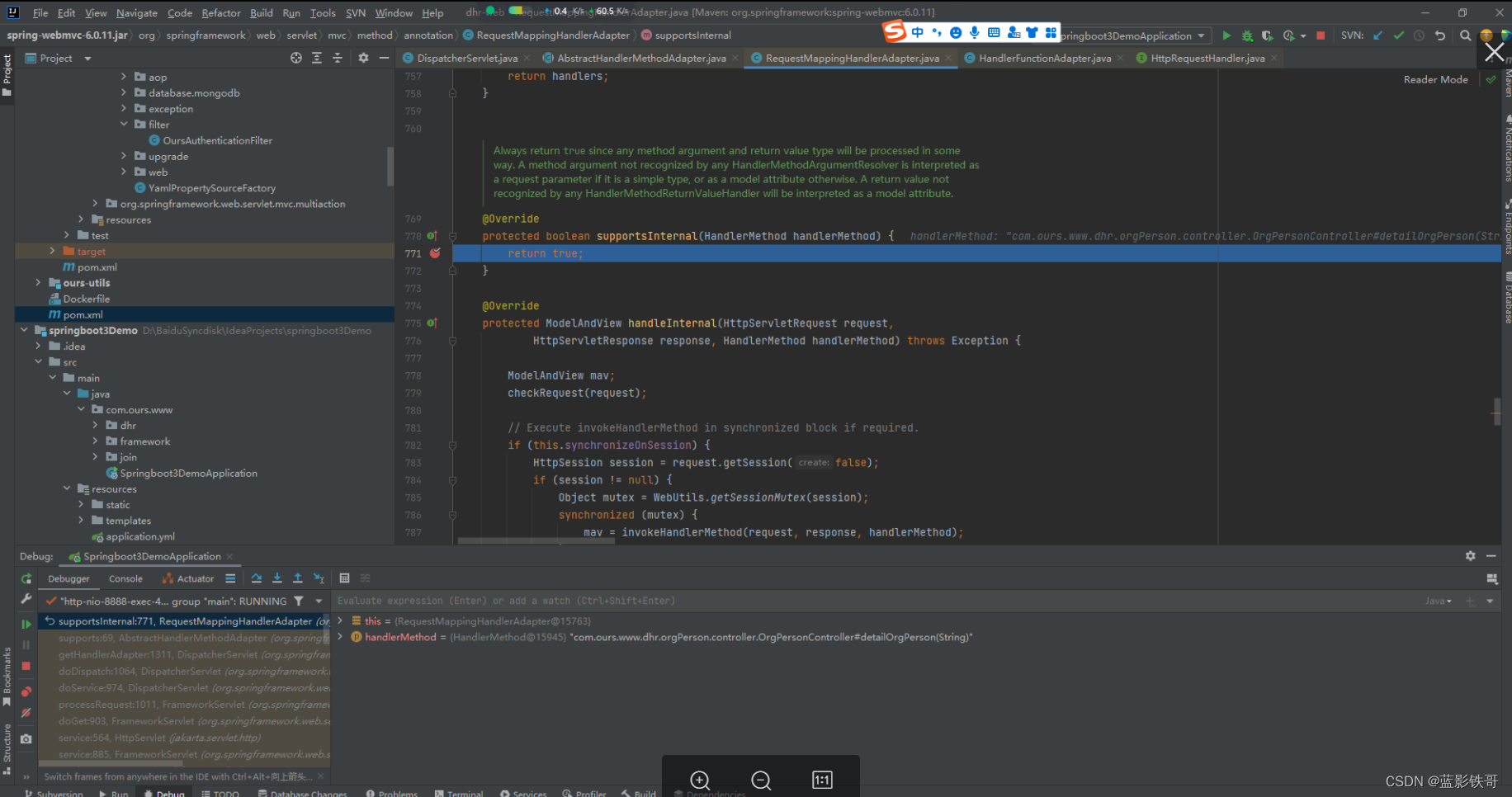This screenshot has width=1512, height=797.
Task: Rerun the debug session
Action: (26, 578)
